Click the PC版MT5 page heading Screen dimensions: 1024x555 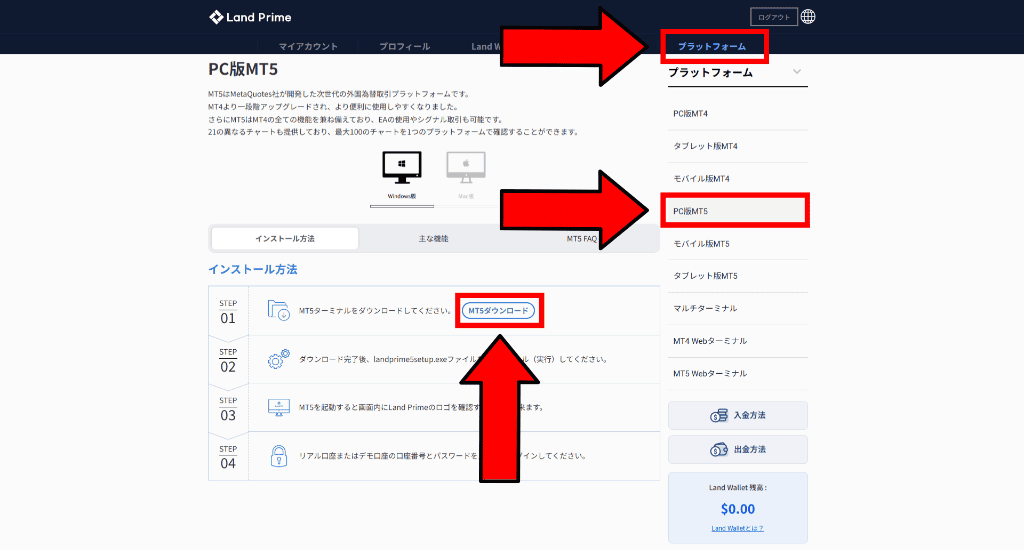[x=243, y=69]
